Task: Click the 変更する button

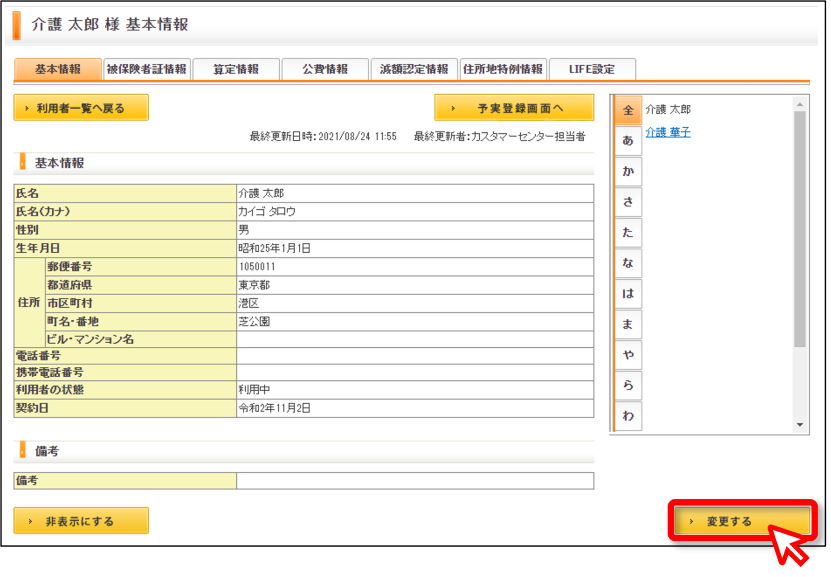Action: coord(742,521)
